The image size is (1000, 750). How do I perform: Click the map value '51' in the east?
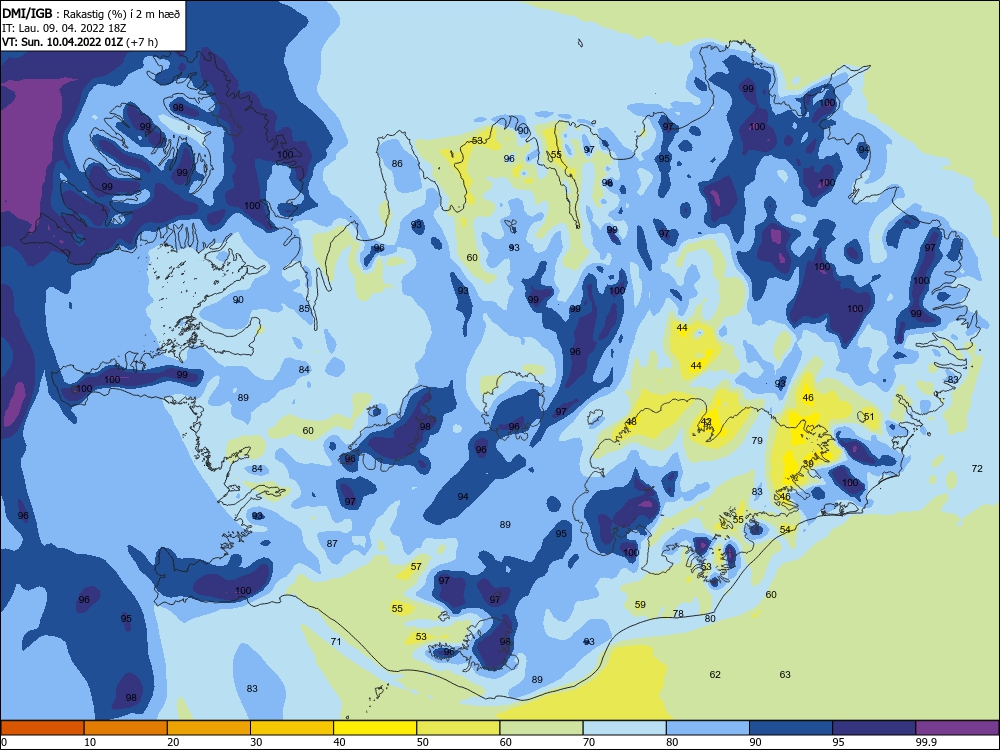[x=869, y=416]
